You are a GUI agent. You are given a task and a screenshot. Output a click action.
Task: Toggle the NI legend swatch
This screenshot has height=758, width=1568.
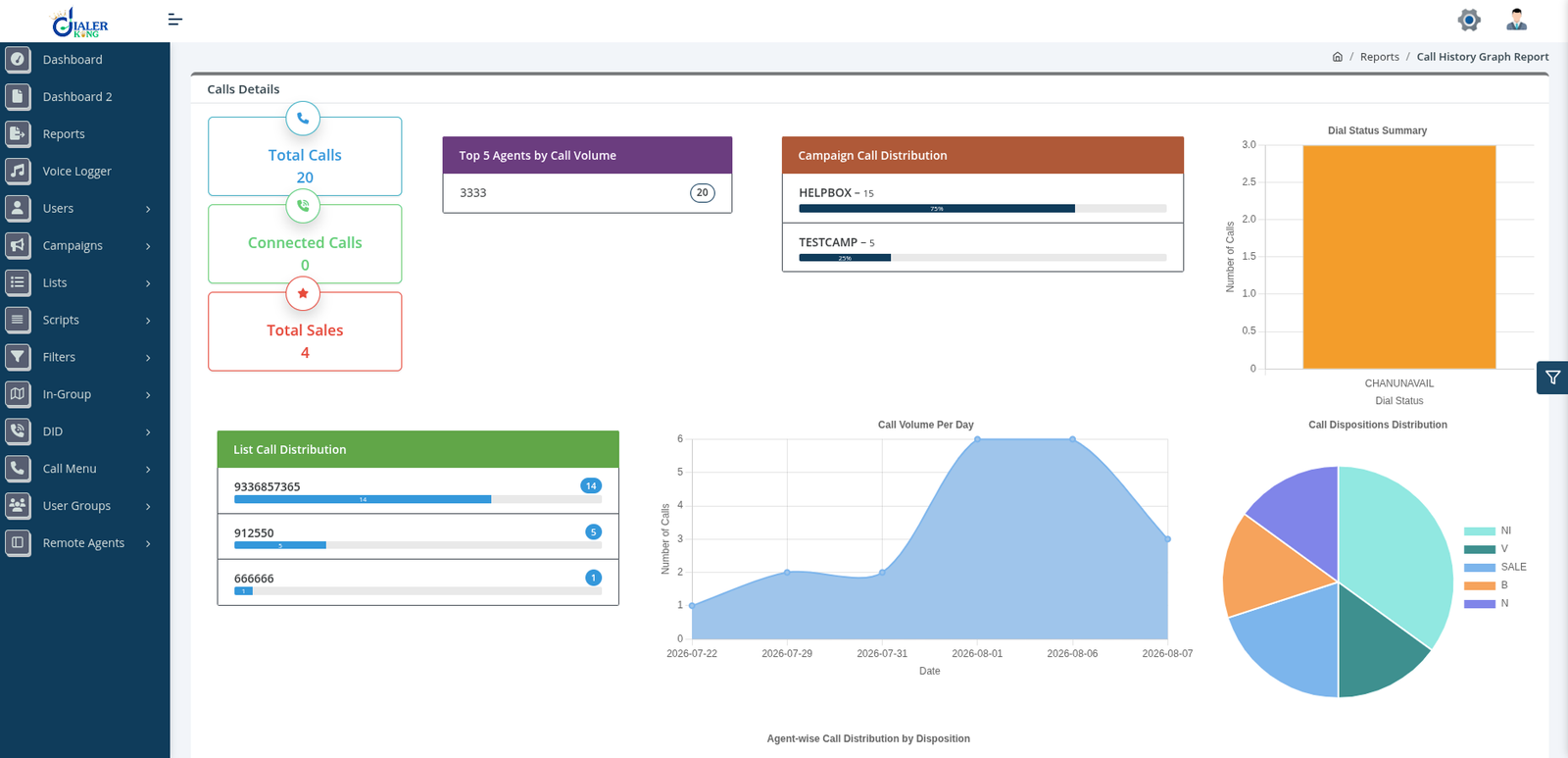(1479, 531)
